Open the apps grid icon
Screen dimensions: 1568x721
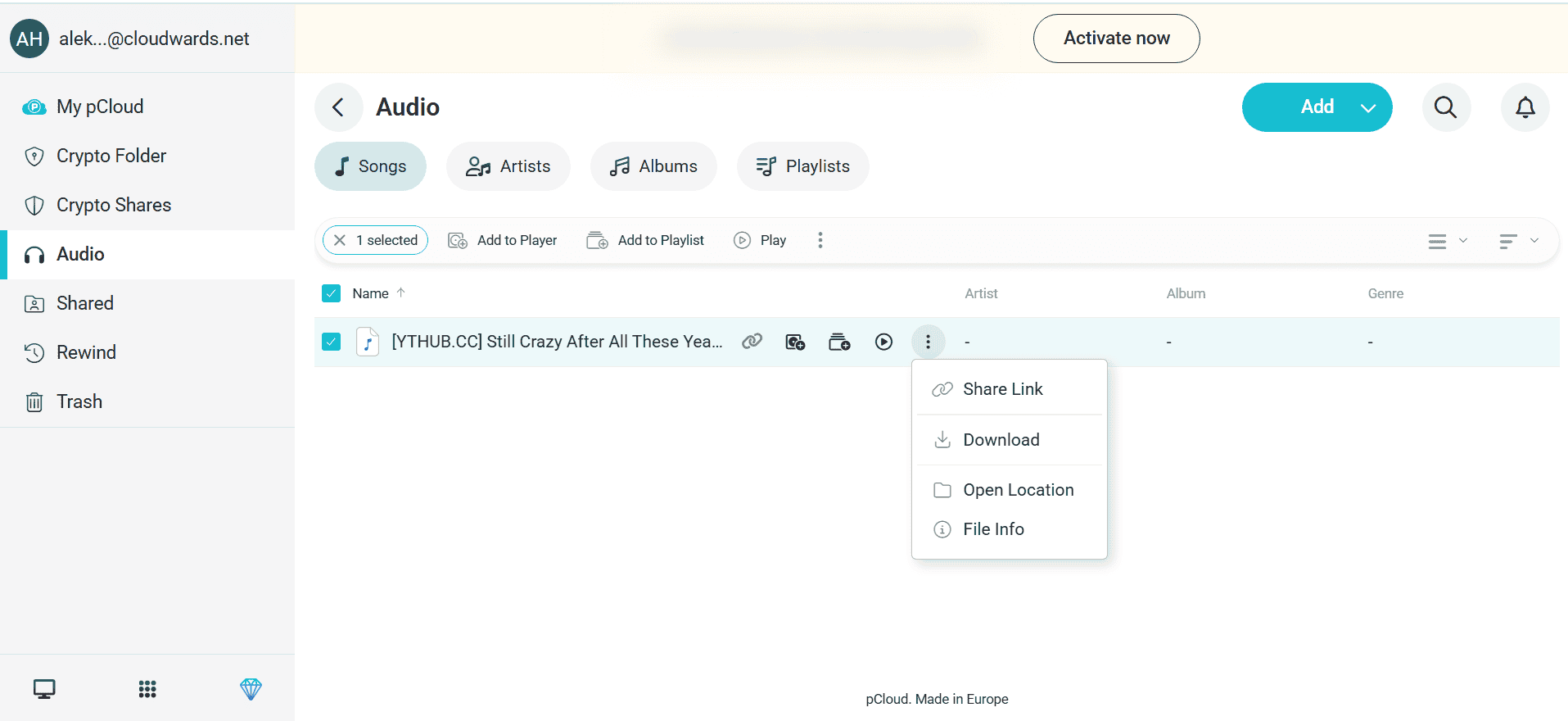(147, 689)
